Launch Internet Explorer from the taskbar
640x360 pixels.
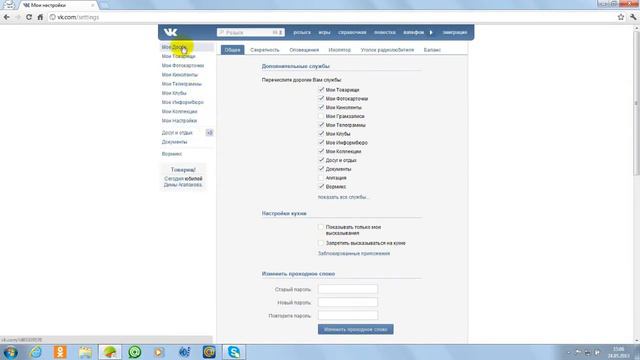[36, 352]
